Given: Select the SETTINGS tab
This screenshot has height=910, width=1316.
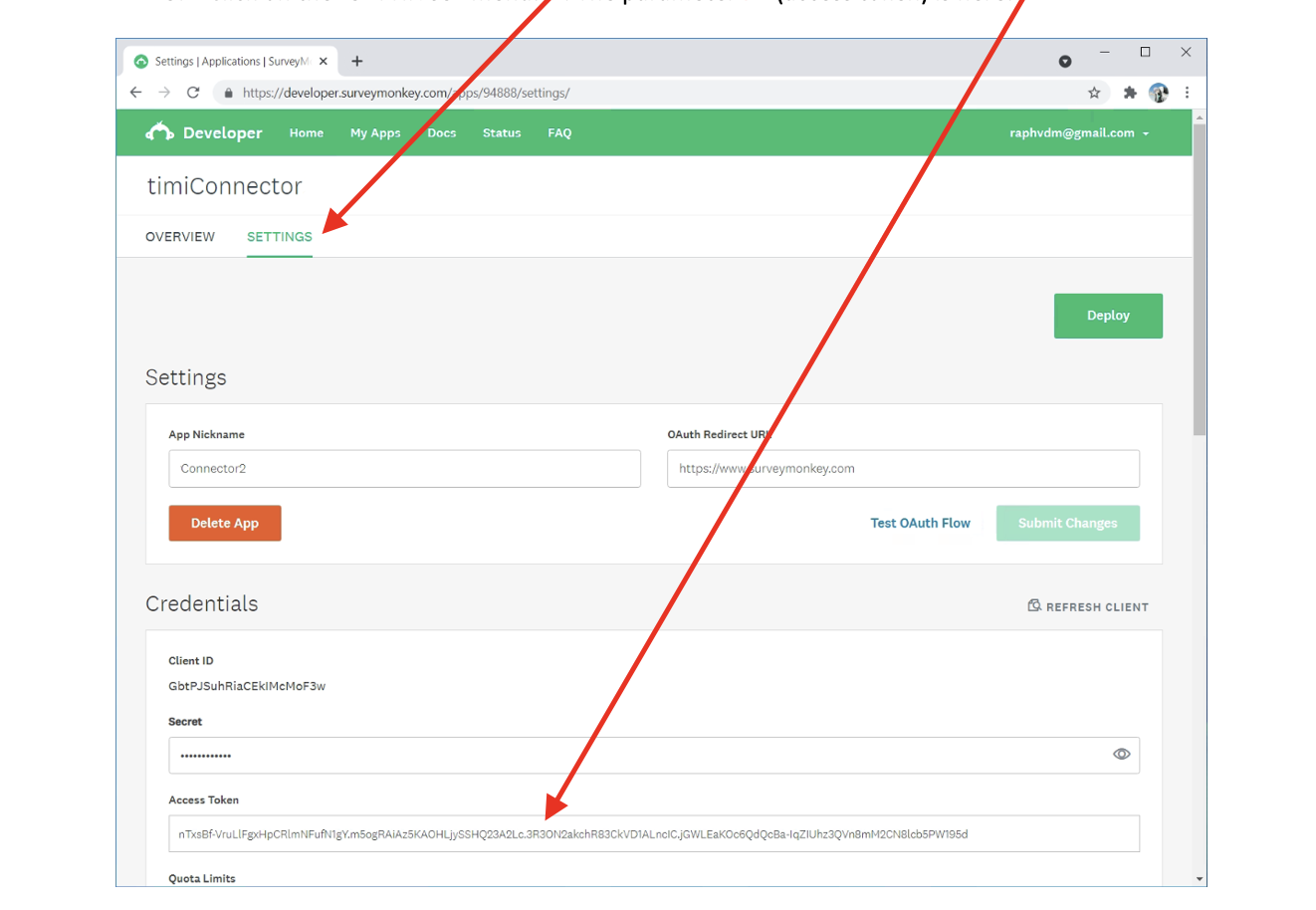Looking at the screenshot, I should [x=280, y=237].
